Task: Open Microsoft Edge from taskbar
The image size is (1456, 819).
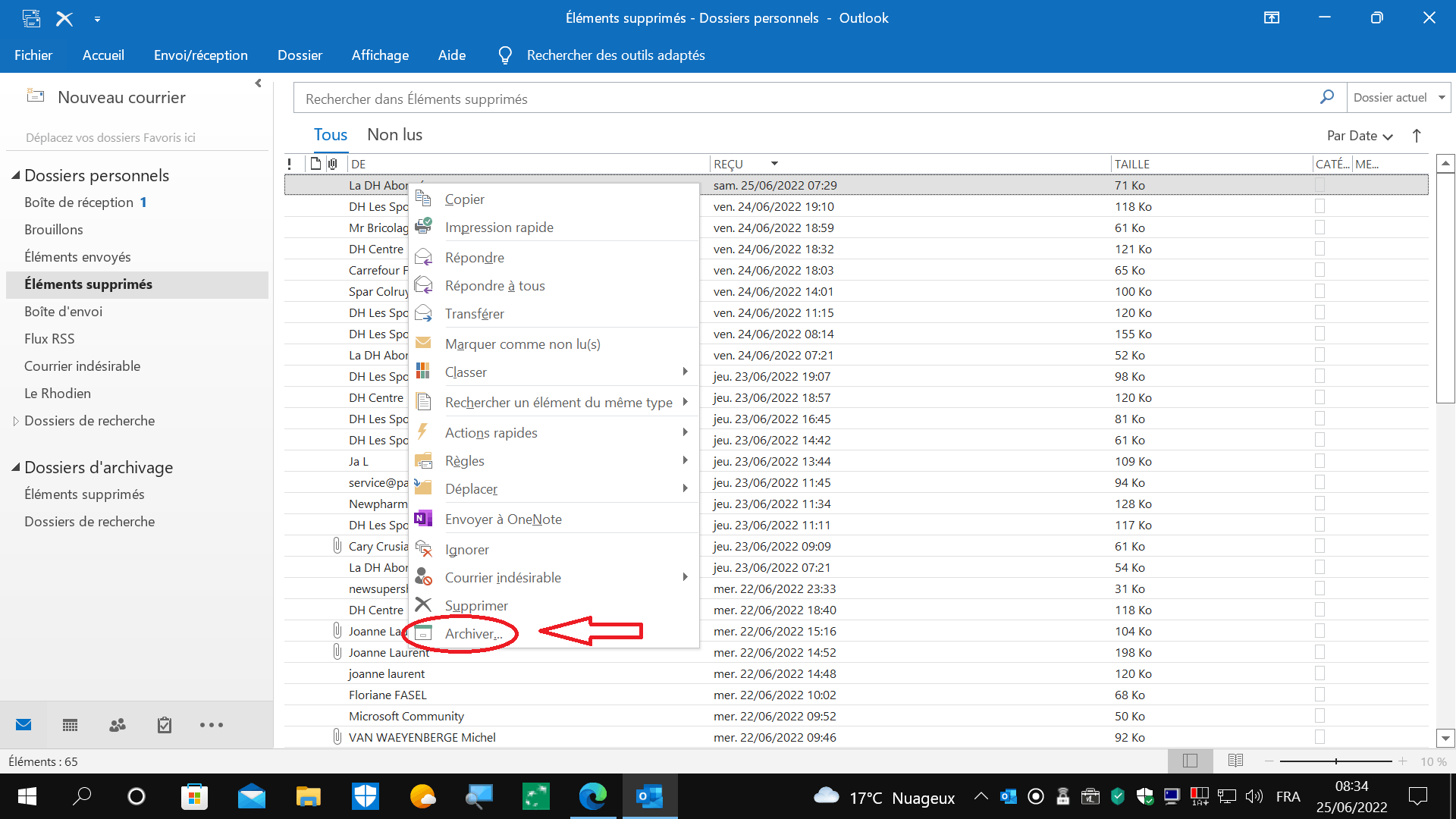Action: [592, 796]
